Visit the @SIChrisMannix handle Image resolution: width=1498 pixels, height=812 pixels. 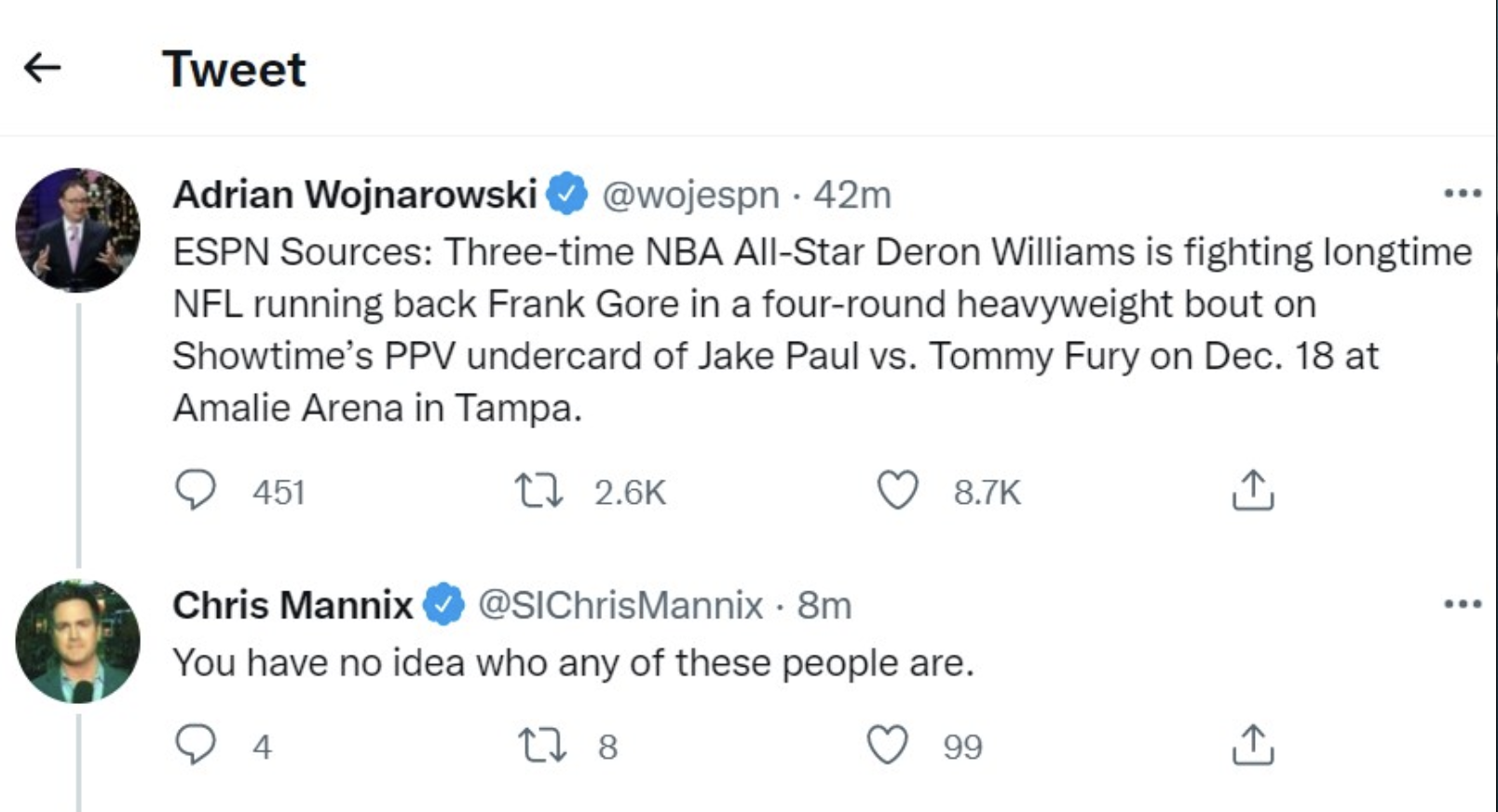pos(620,605)
